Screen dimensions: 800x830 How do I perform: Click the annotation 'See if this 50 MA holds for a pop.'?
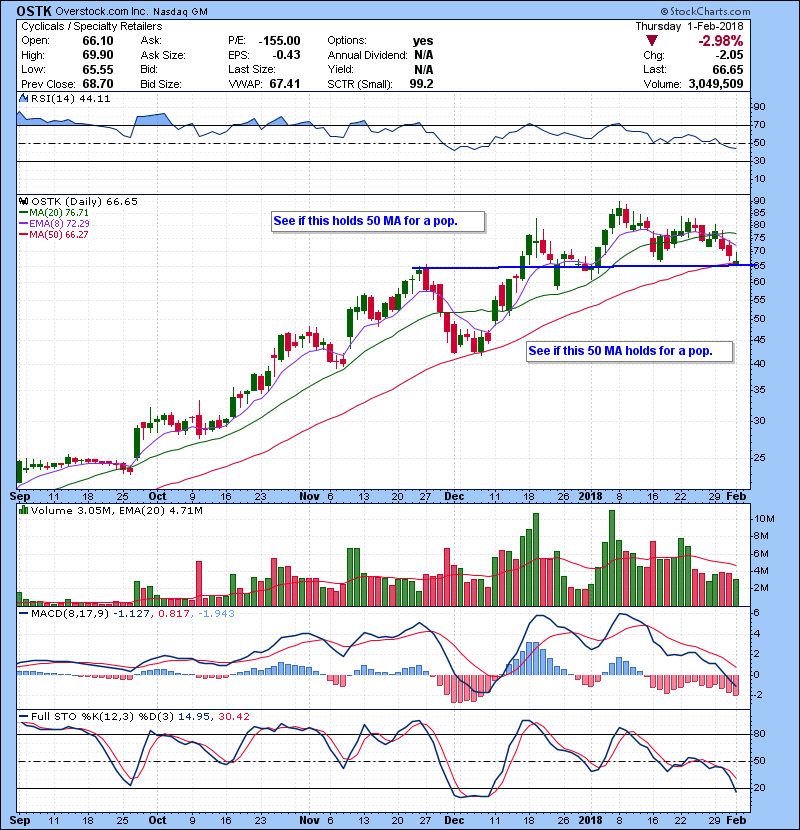tap(630, 351)
